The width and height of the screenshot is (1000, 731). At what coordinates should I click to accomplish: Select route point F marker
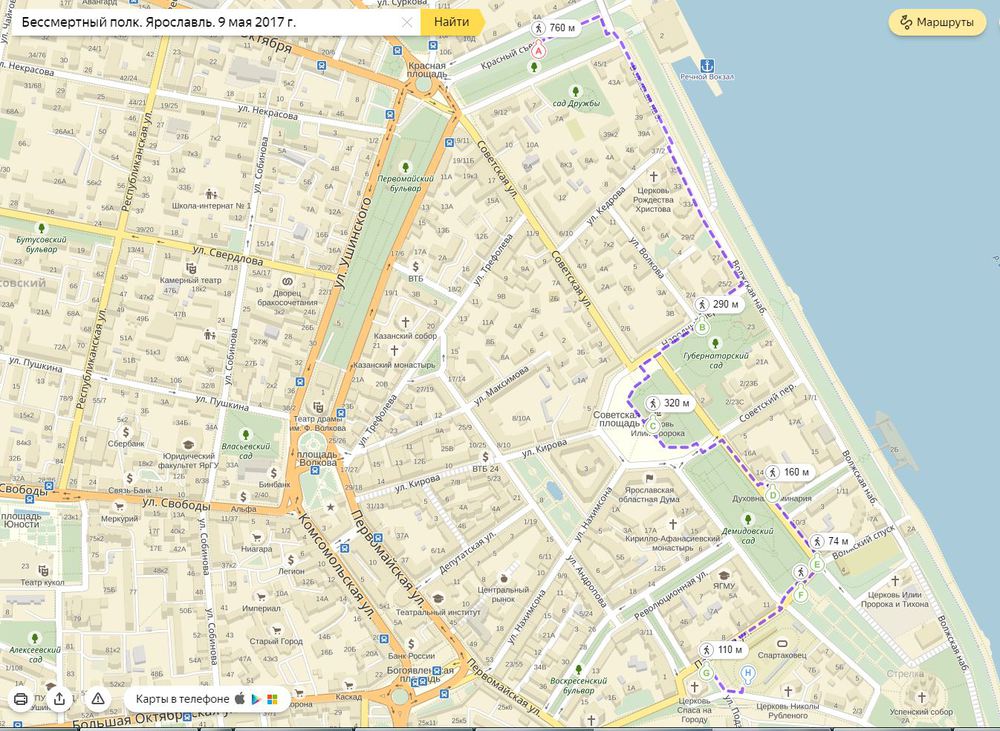coord(801,596)
